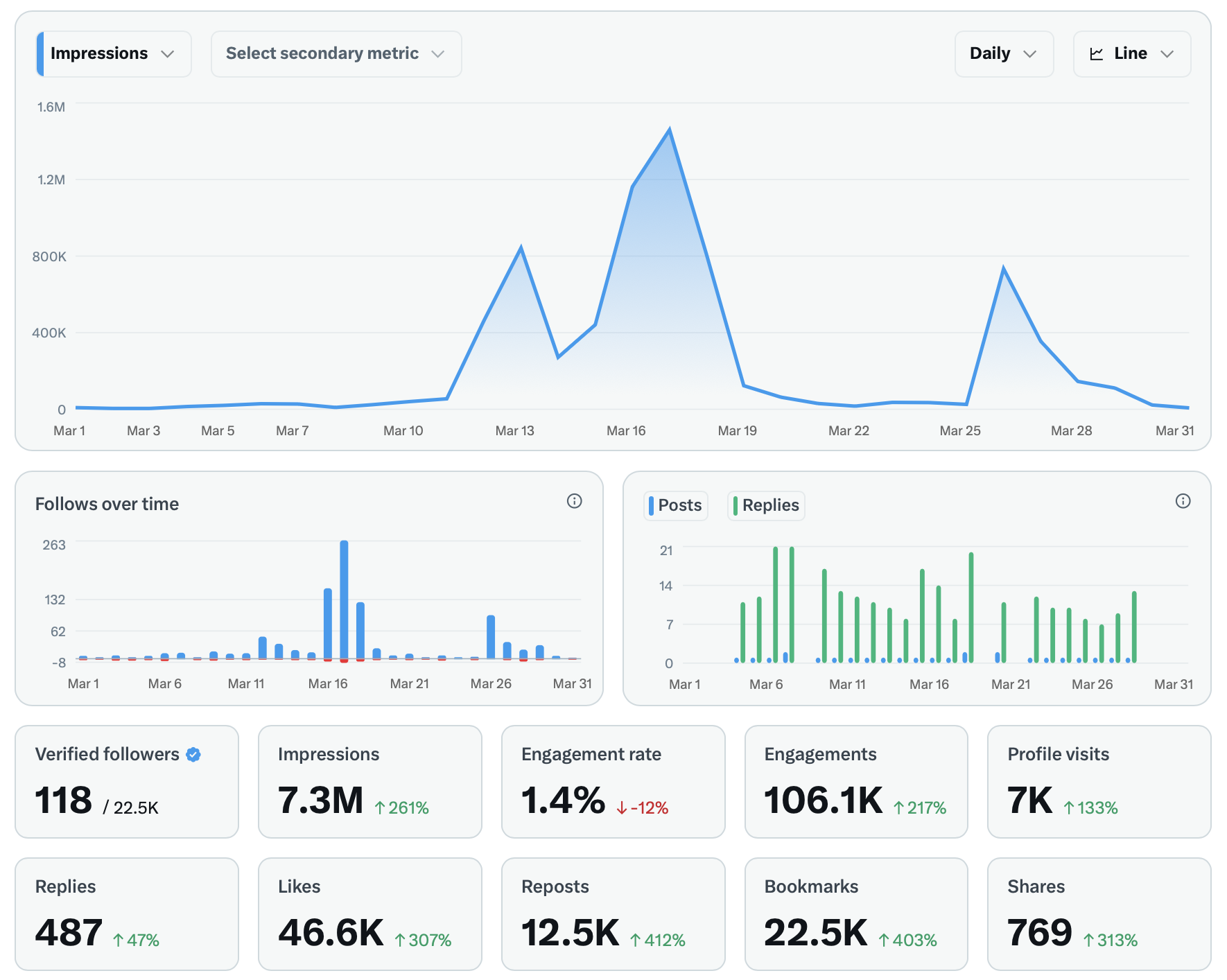
Task: Select the Profile visits stat card
Action: [1099, 781]
